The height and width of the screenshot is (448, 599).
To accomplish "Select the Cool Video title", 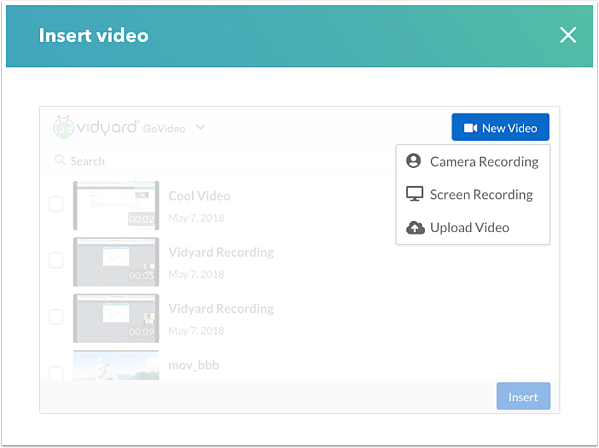I will pos(199,196).
